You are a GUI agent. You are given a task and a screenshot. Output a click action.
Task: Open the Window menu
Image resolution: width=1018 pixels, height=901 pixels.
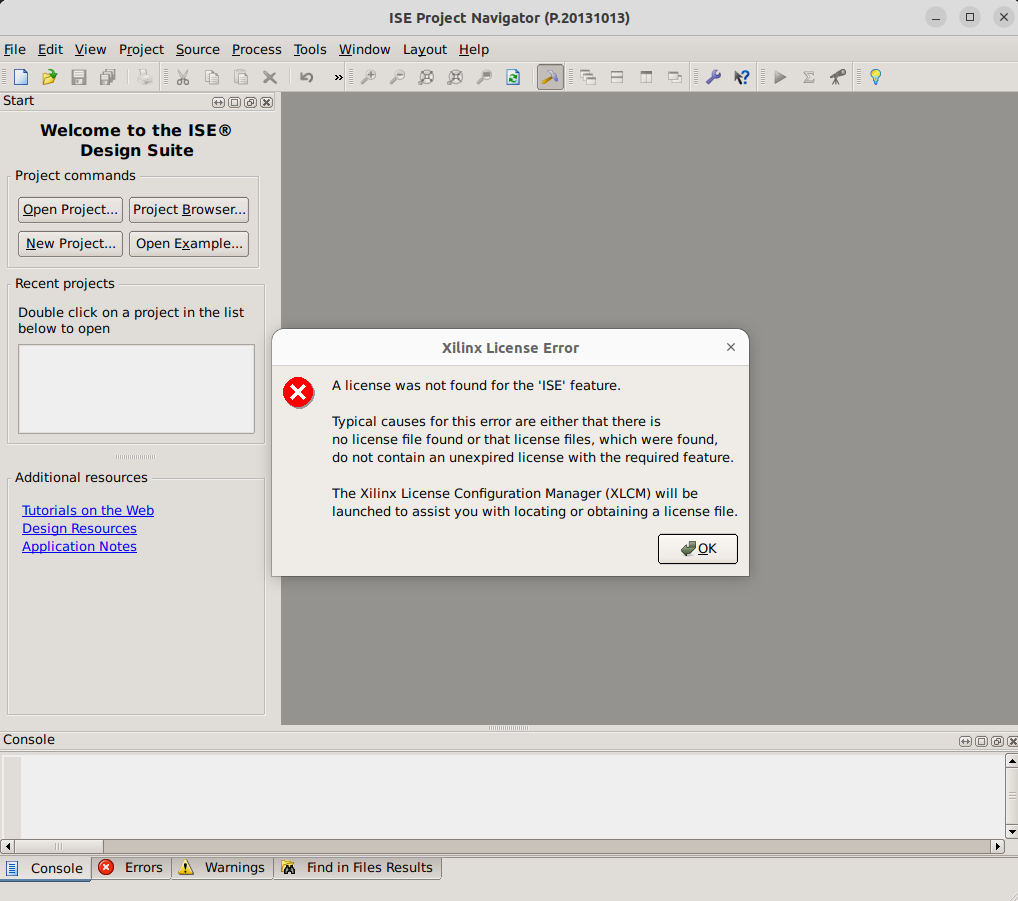(364, 49)
